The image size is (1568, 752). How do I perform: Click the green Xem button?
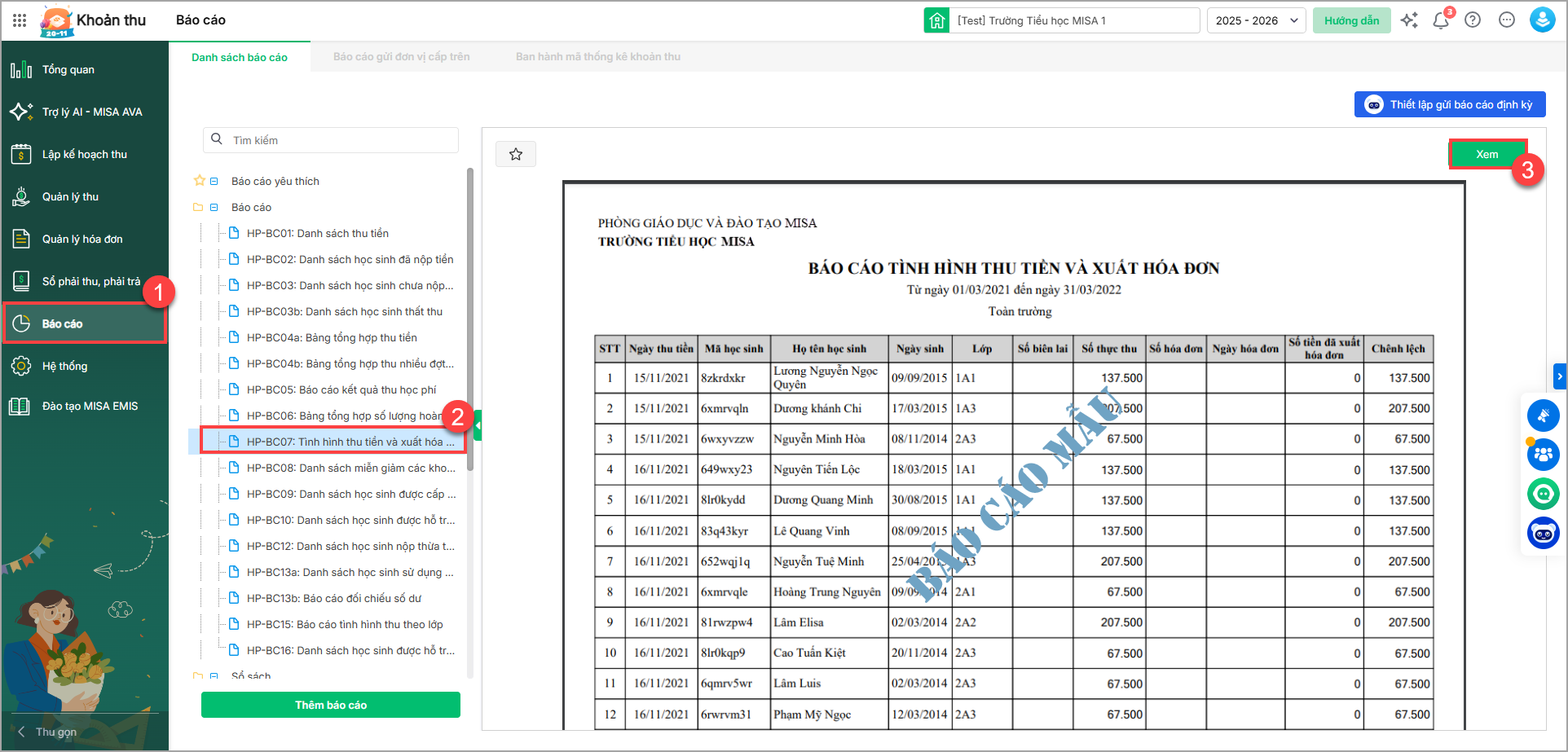pyautogui.click(x=1487, y=154)
